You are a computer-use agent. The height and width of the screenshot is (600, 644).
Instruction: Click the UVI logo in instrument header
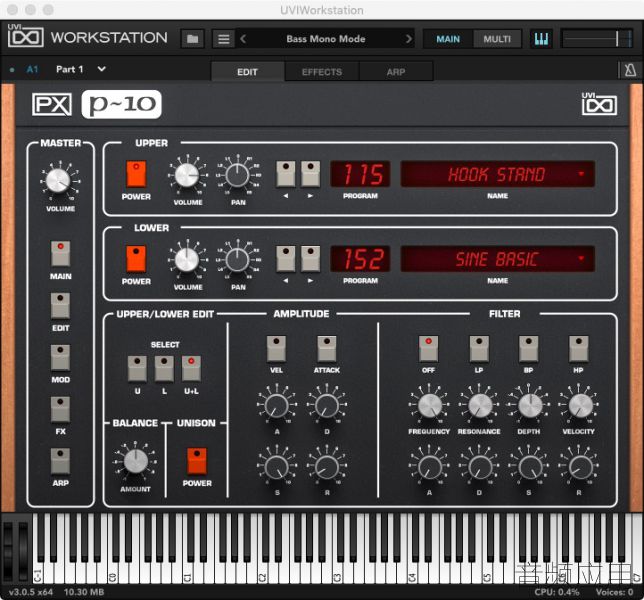(x=599, y=104)
